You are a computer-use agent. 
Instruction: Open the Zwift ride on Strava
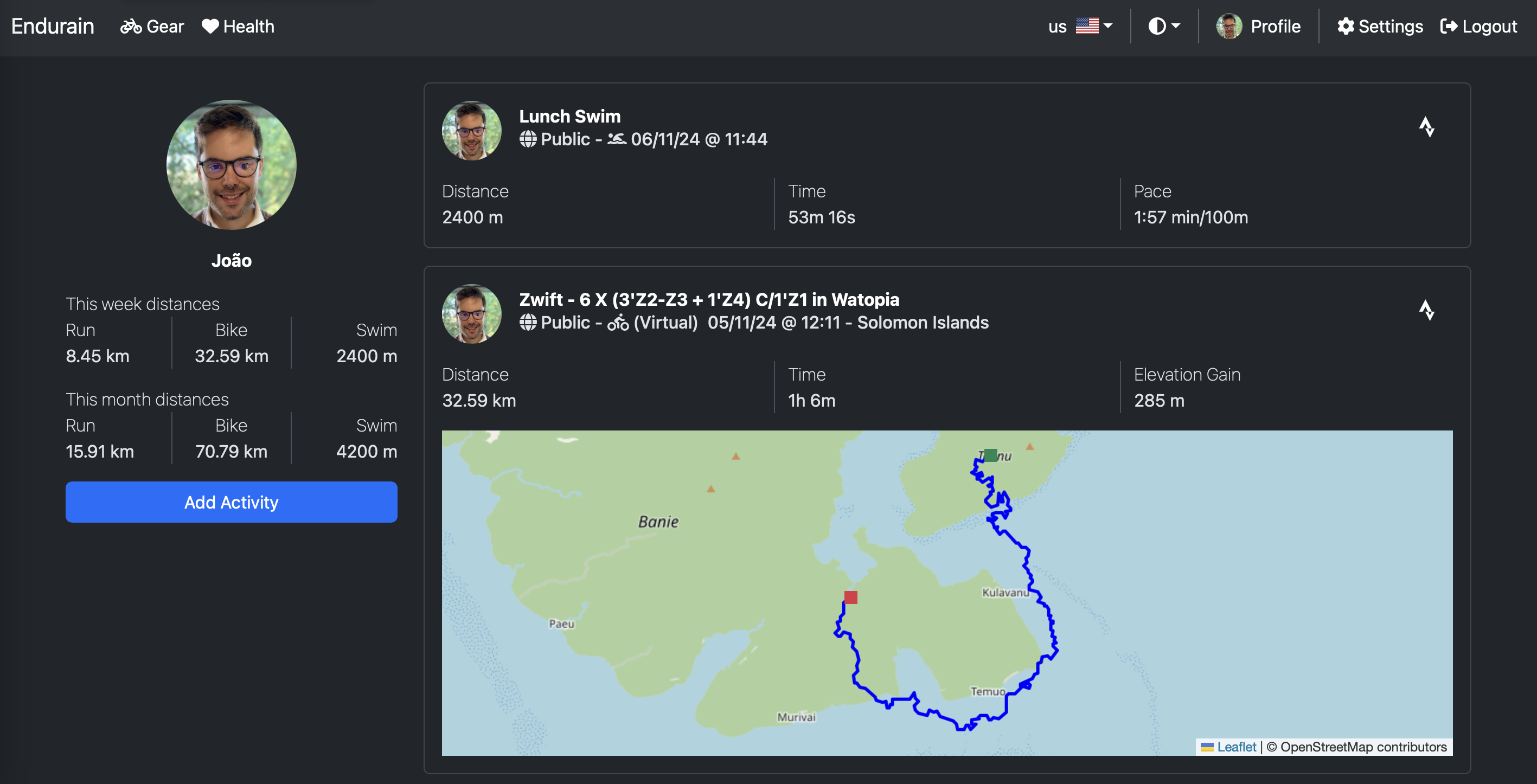pos(1427,310)
